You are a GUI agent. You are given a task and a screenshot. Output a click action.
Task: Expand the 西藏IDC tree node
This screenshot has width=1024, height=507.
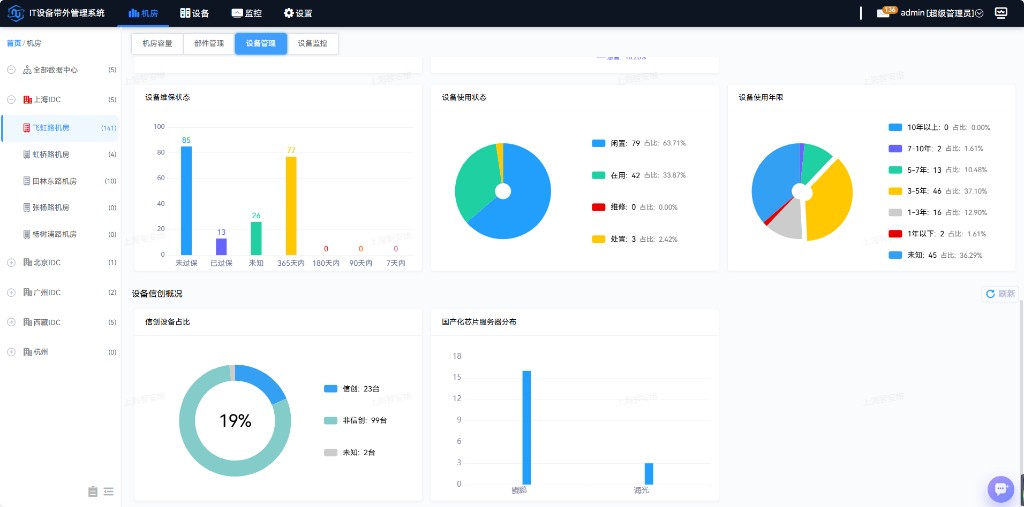tap(11, 322)
